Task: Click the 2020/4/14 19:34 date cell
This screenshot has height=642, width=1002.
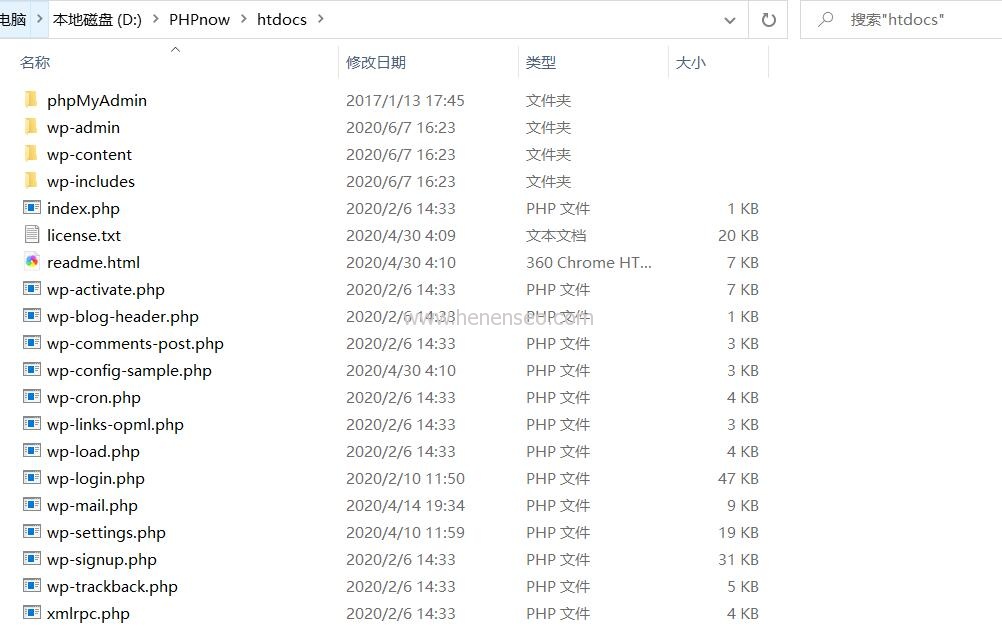Action: (405, 505)
